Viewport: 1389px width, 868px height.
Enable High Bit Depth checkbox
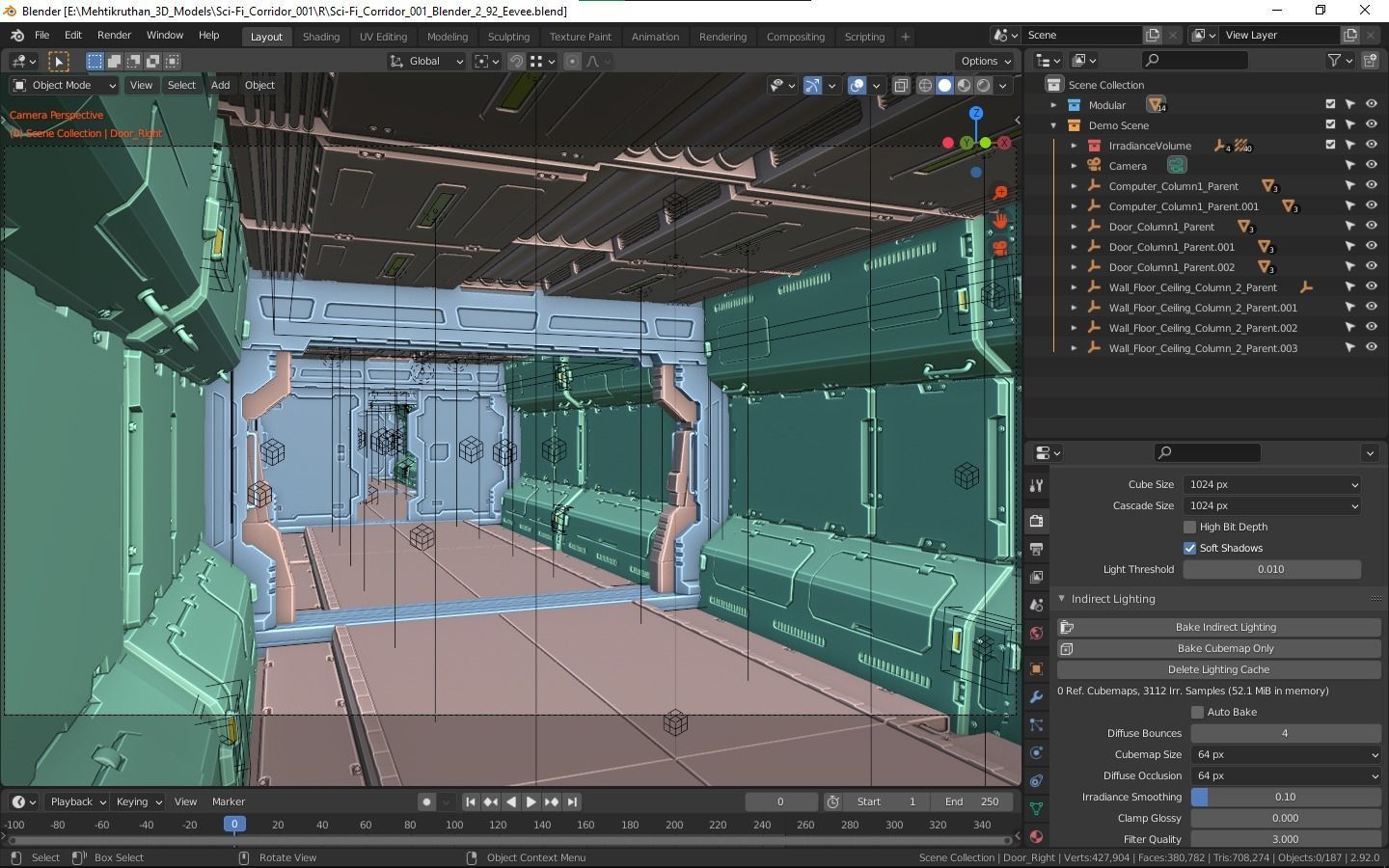(x=1189, y=527)
